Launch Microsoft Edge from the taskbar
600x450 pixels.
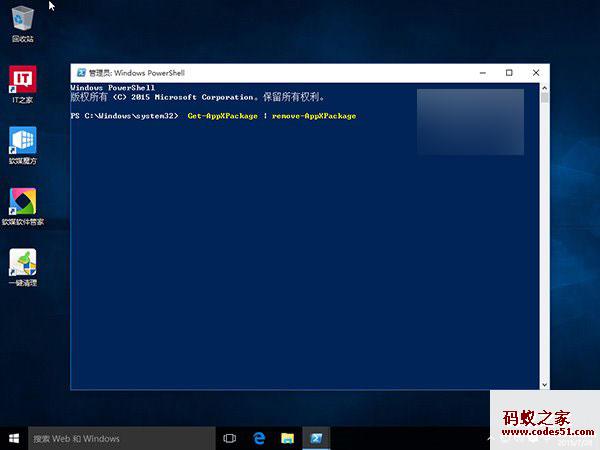(x=258, y=438)
